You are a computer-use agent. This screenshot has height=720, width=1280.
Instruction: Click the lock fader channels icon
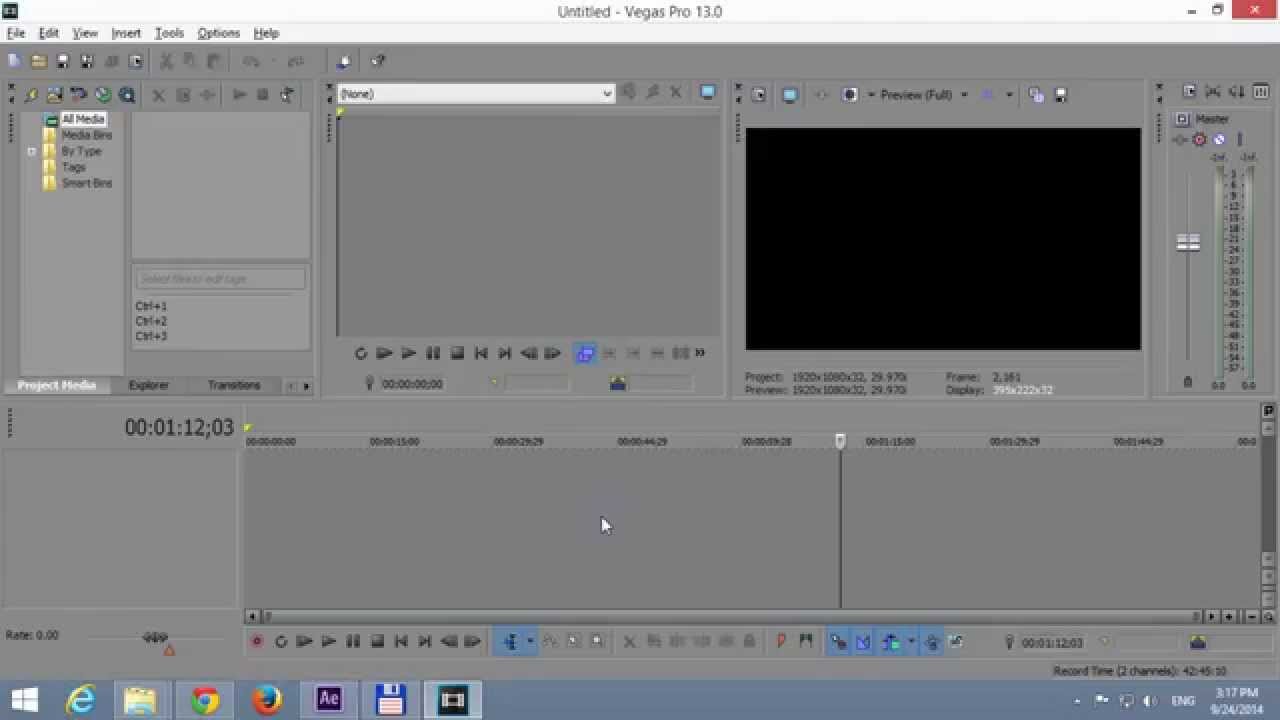pyautogui.click(x=1188, y=382)
